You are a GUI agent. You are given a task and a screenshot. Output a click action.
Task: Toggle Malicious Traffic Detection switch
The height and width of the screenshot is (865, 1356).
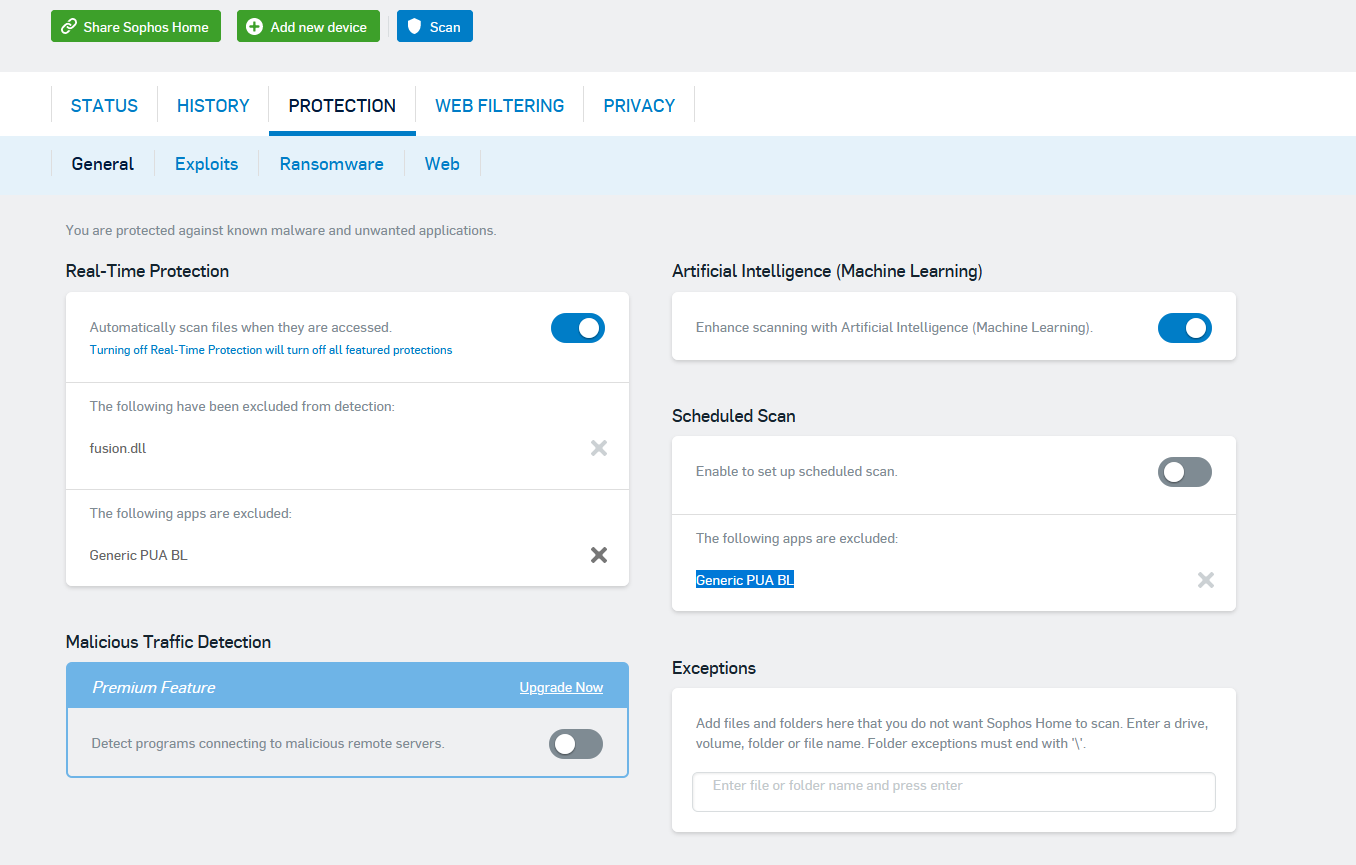[576, 744]
